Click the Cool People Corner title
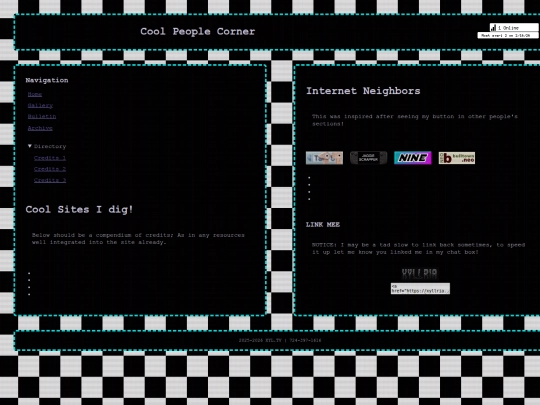Screen dimensions: 540x405 click(198, 31)
